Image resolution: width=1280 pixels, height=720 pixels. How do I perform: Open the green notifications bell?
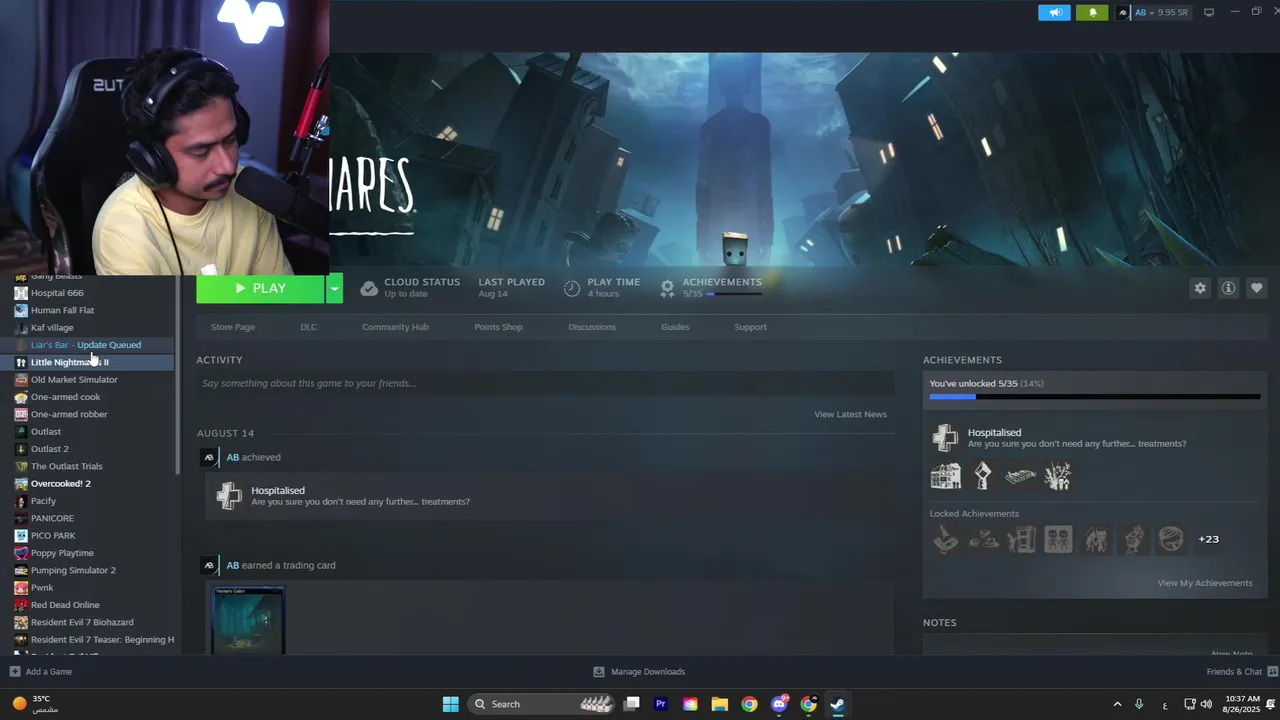click(x=1092, y=12)
